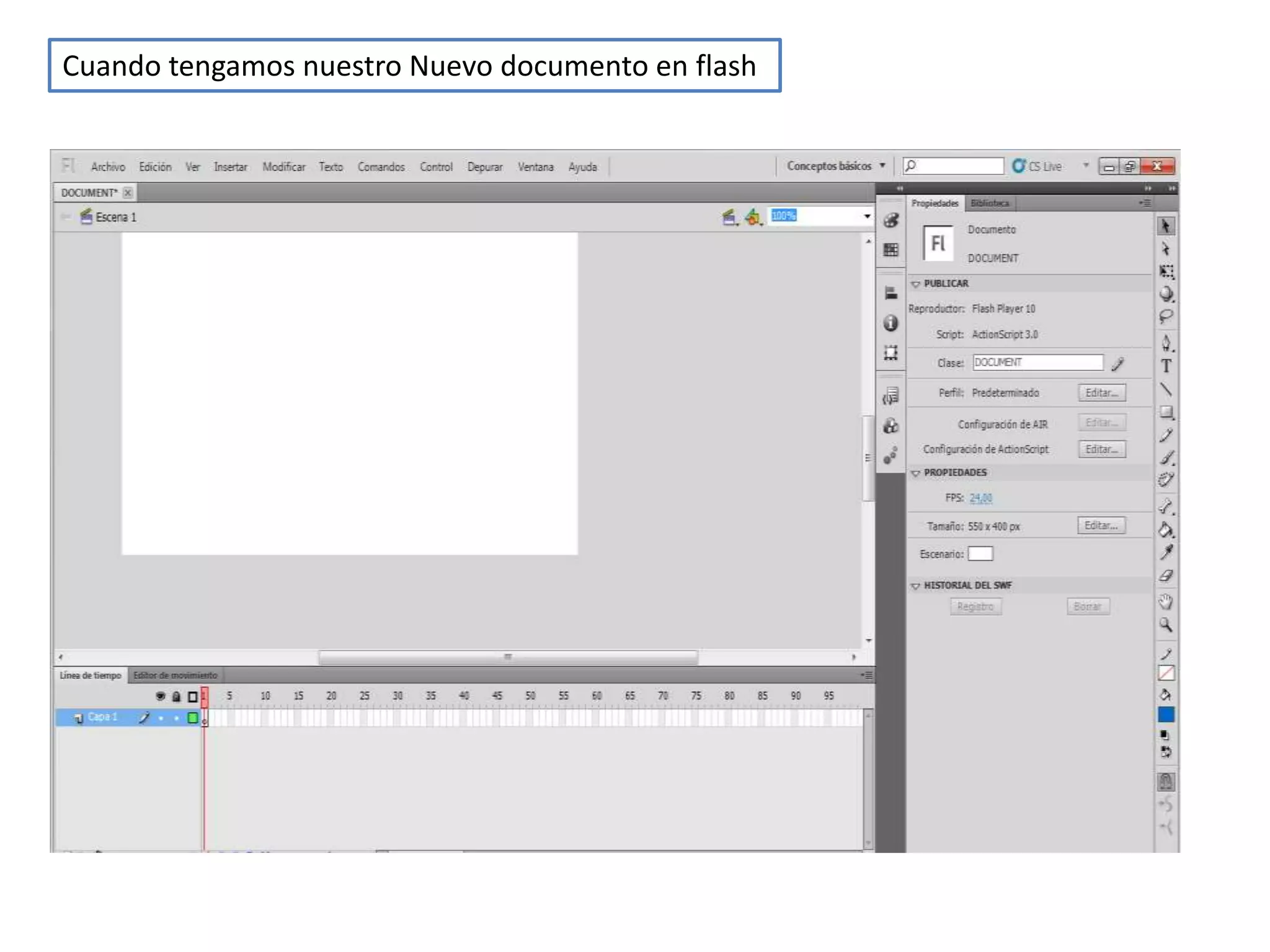
Task: Click the blue fill color swatch
Action: point(1166,715)
